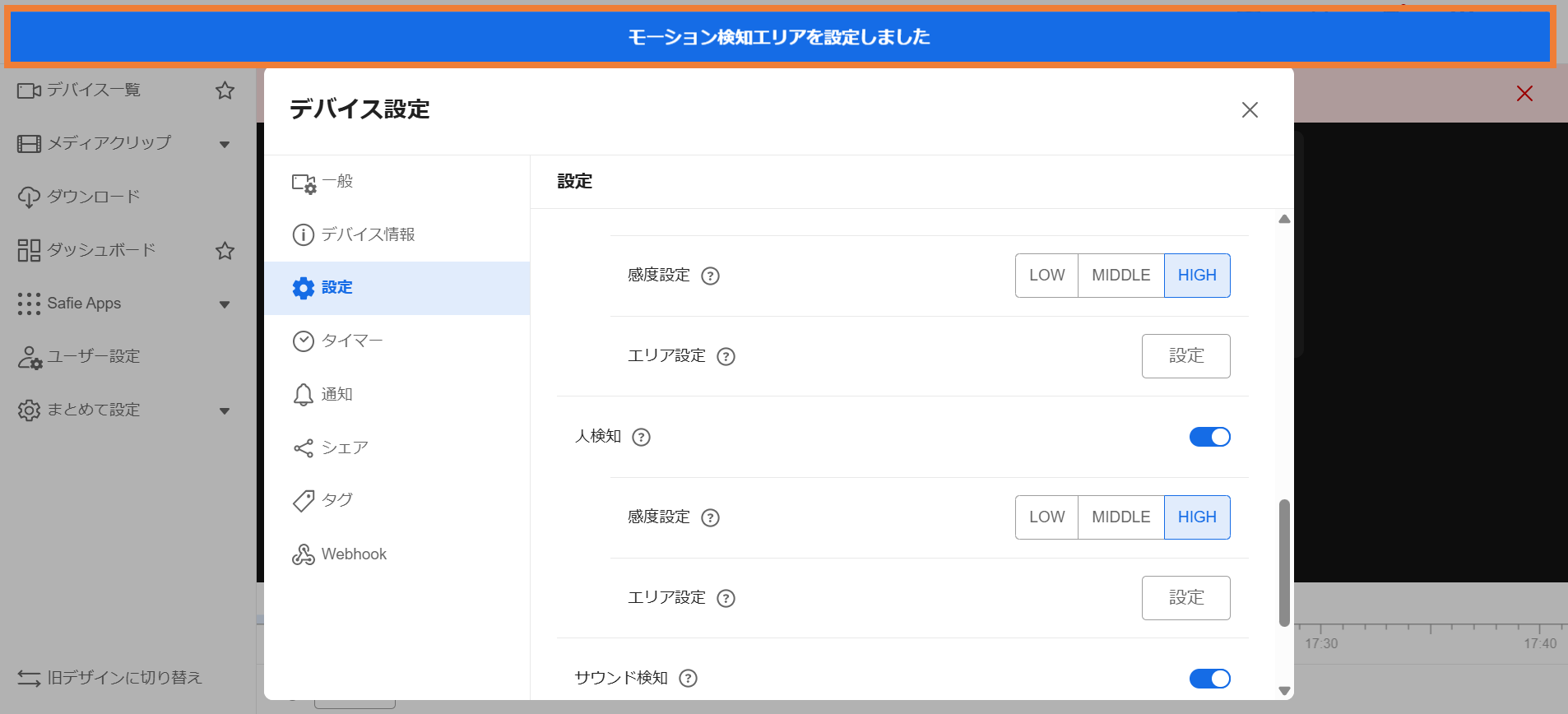Open the 一般 settings tab
1568x714 pixels.
point(397,182)
